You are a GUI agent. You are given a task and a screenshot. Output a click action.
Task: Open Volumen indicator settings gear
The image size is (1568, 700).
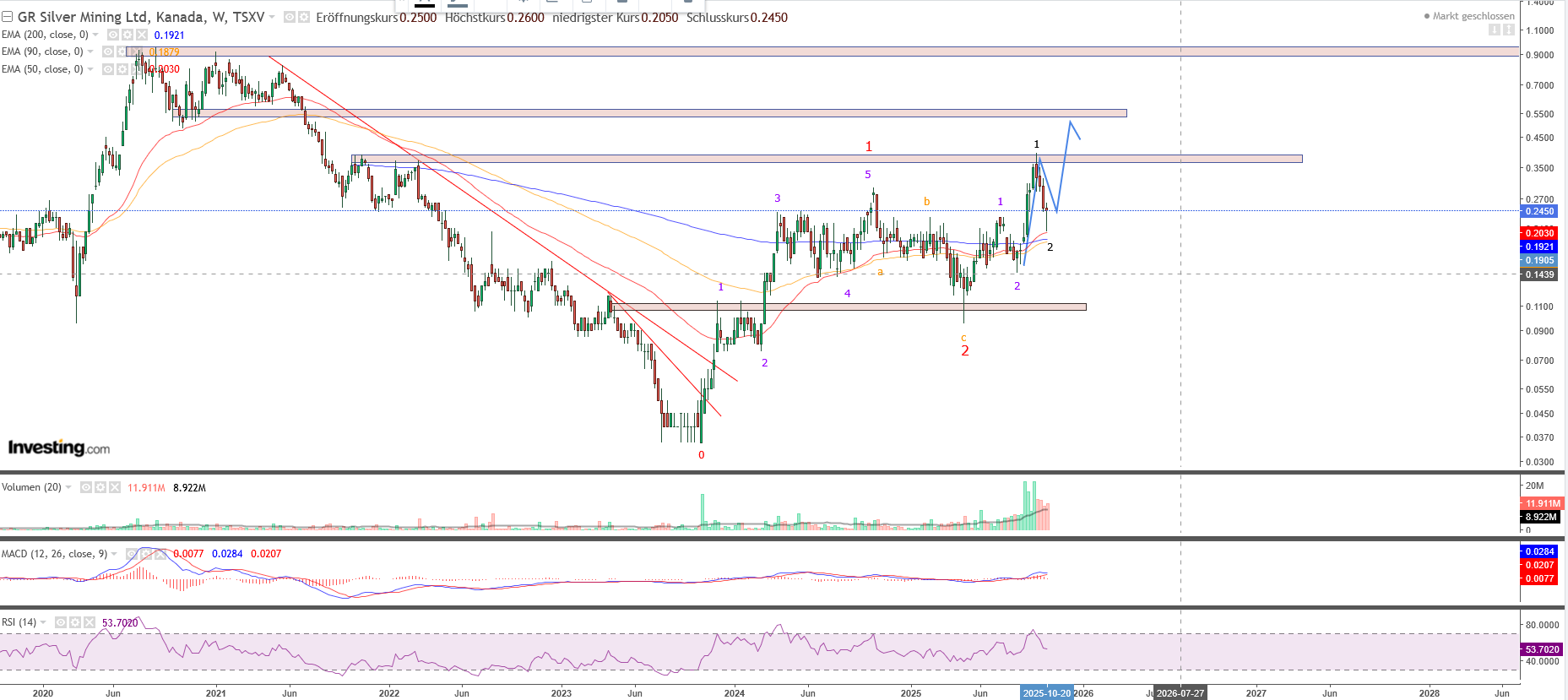100,487
